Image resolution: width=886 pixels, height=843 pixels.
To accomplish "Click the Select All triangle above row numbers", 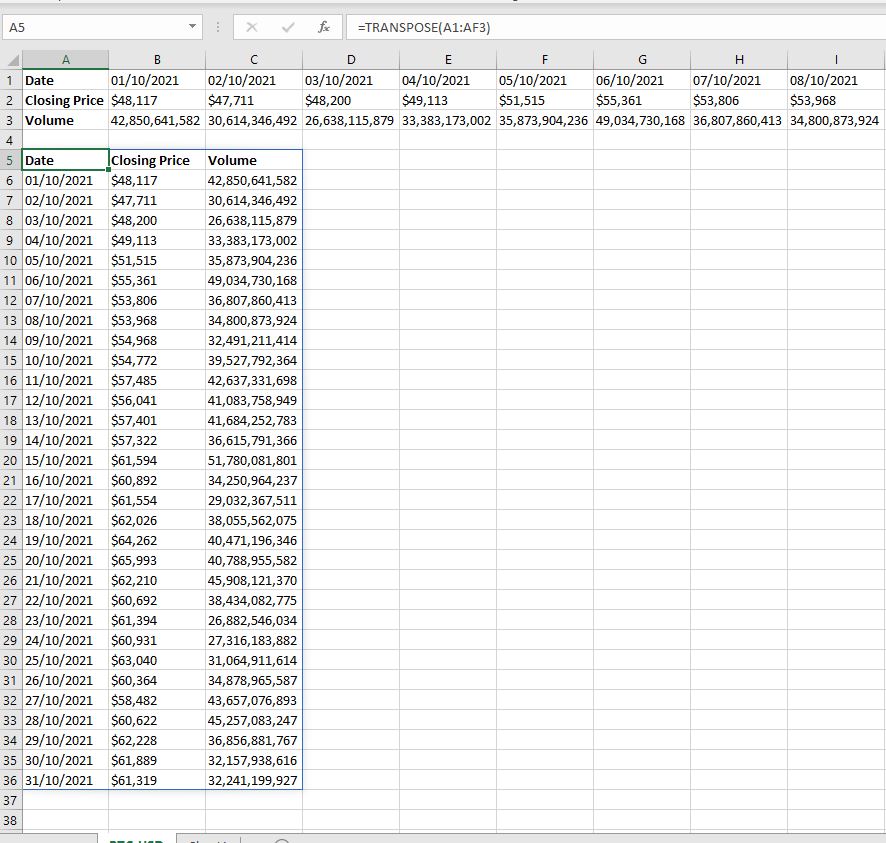I will pyautogui.click(x=10, y=59).
